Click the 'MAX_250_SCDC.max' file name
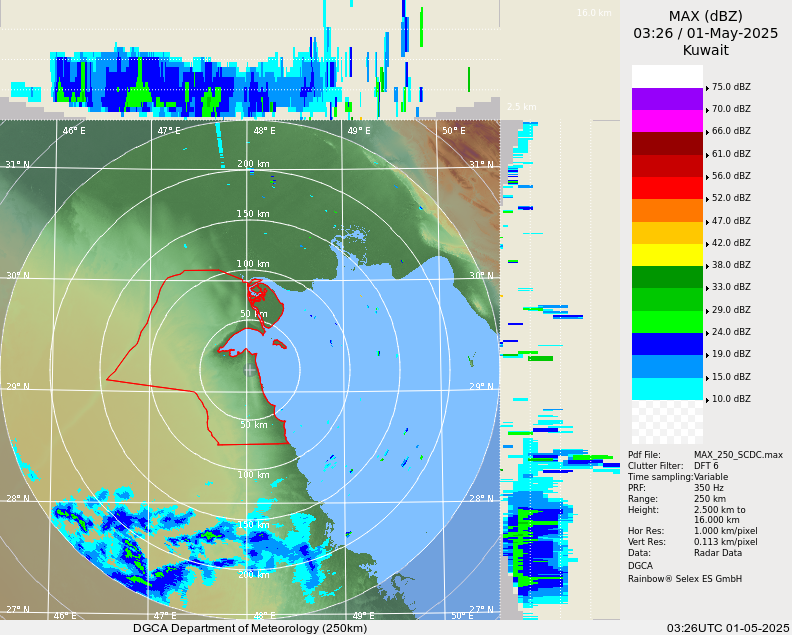This screenshot has width=792, height=635. click(738, 455)
